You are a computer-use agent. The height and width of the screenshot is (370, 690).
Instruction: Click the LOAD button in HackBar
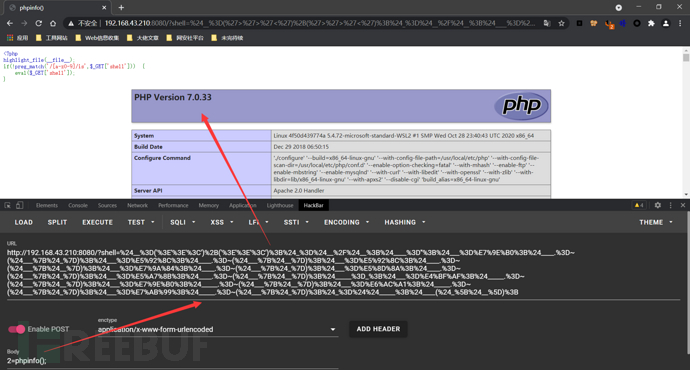coord(23,222)
